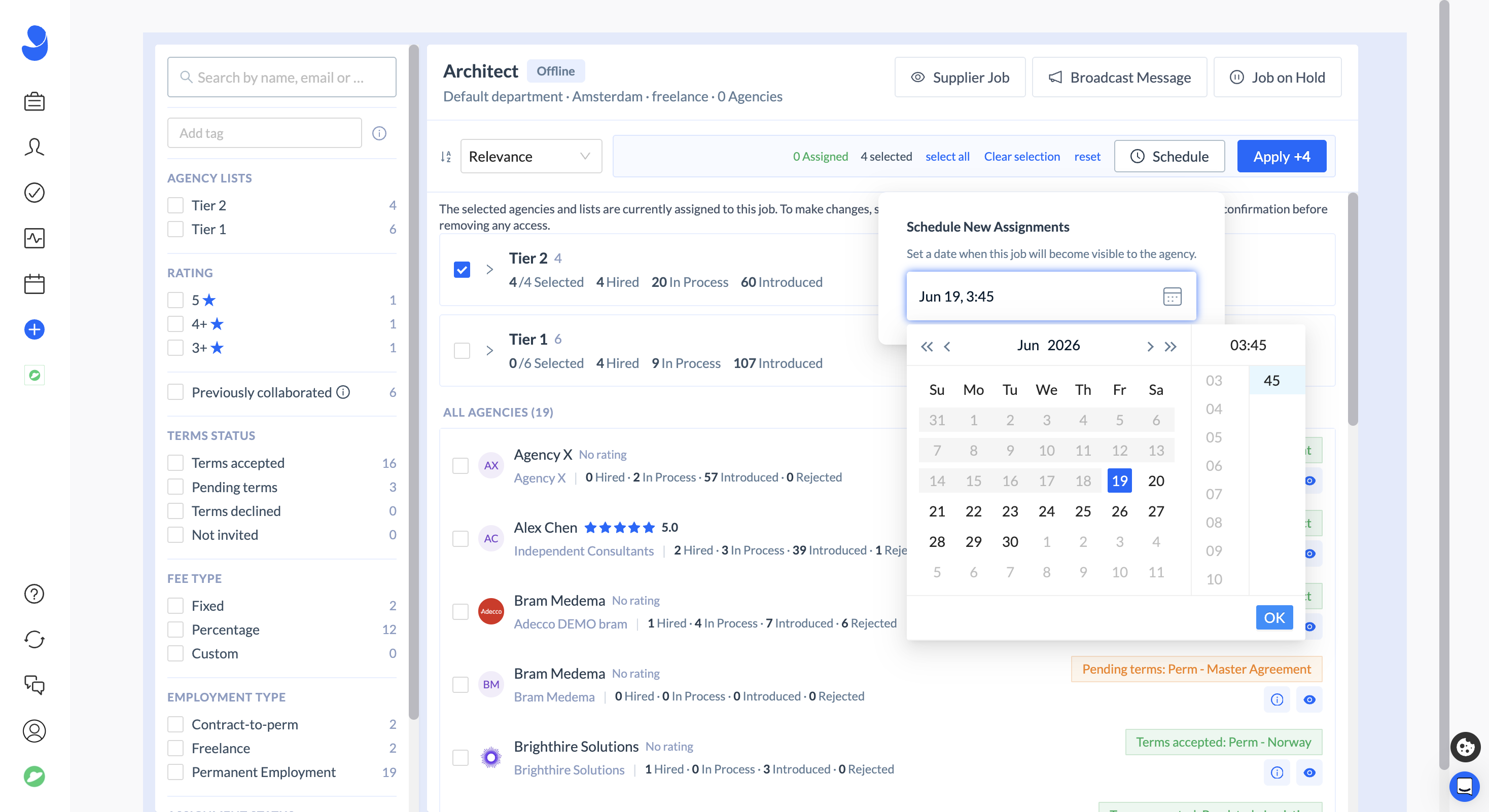Open the jobs briefcase sidebar icon

pos(34,102)
